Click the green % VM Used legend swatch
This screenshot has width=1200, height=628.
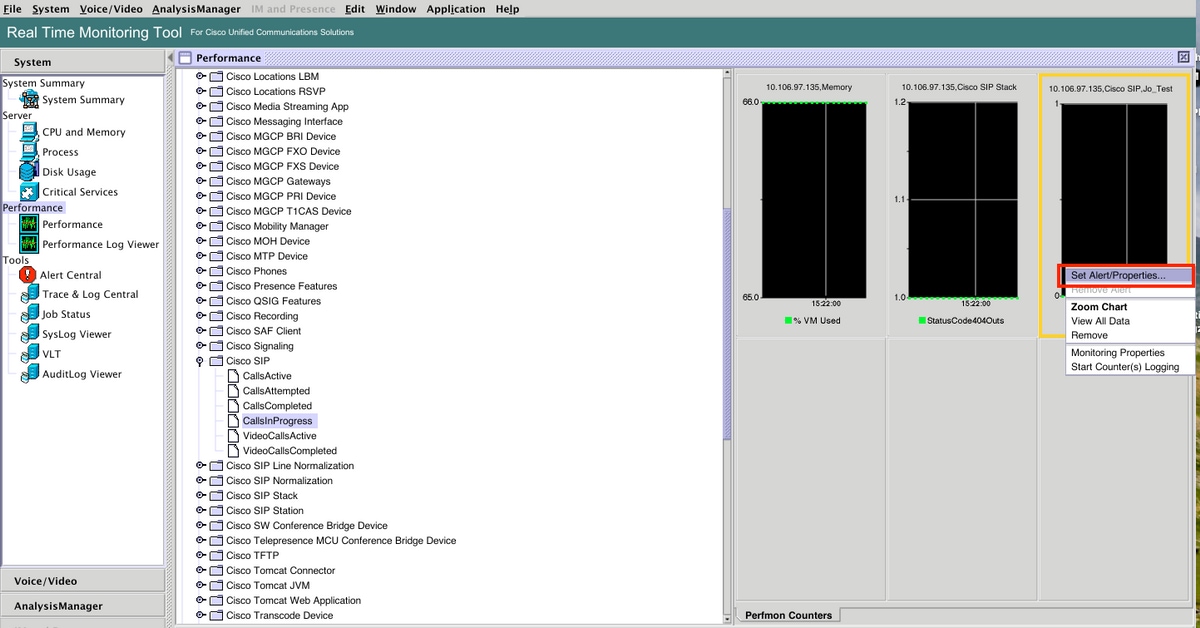tap(787, 320)
